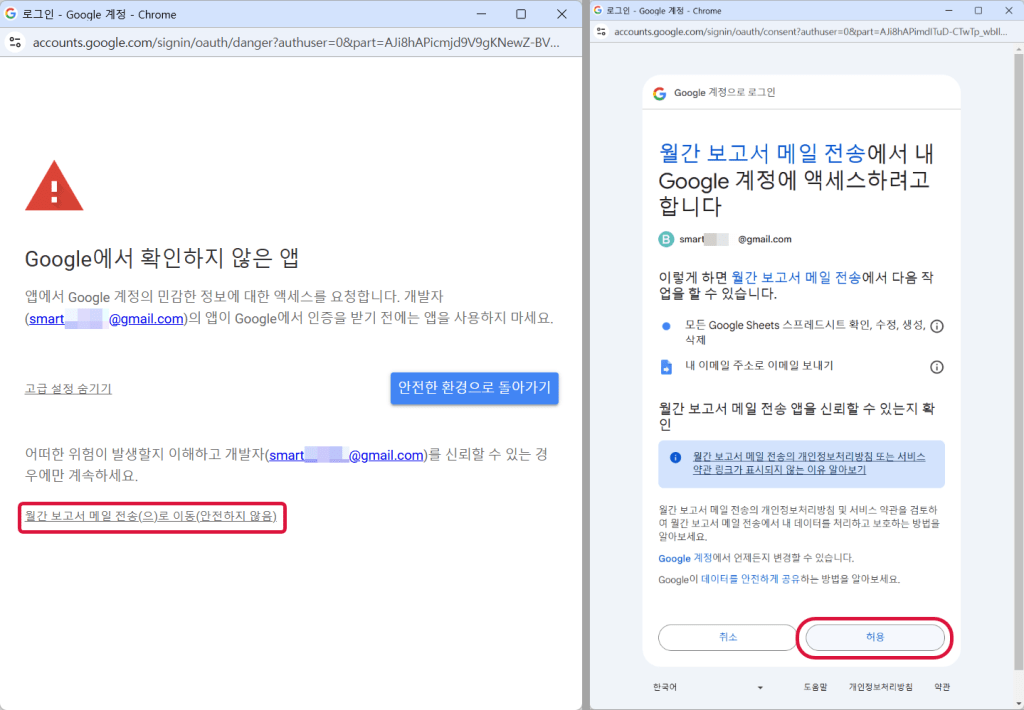
Task: Click the Google logo in sign-in header
Action: (x=660, y=93)
